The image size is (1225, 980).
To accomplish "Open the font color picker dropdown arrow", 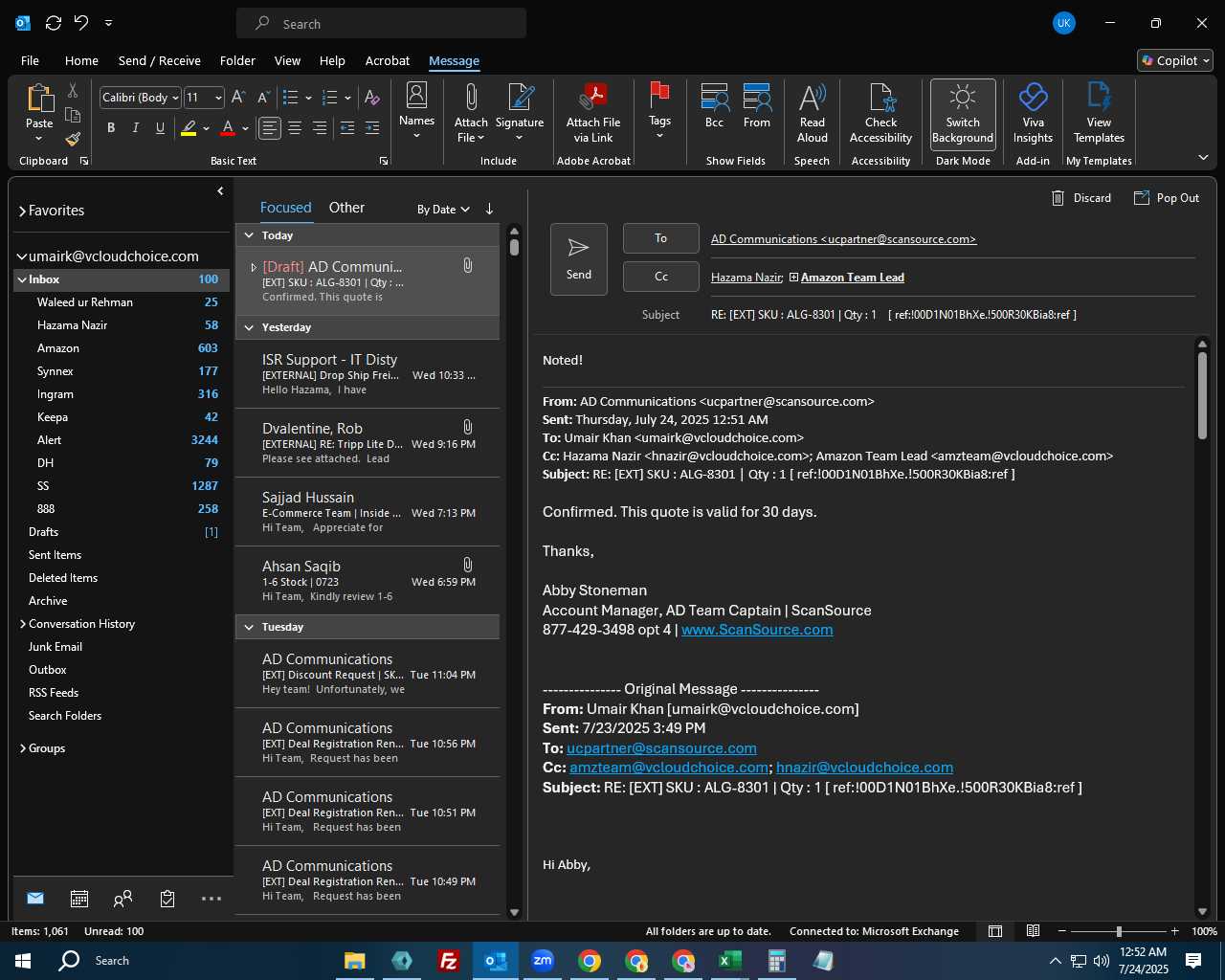I will click(245, 128).
